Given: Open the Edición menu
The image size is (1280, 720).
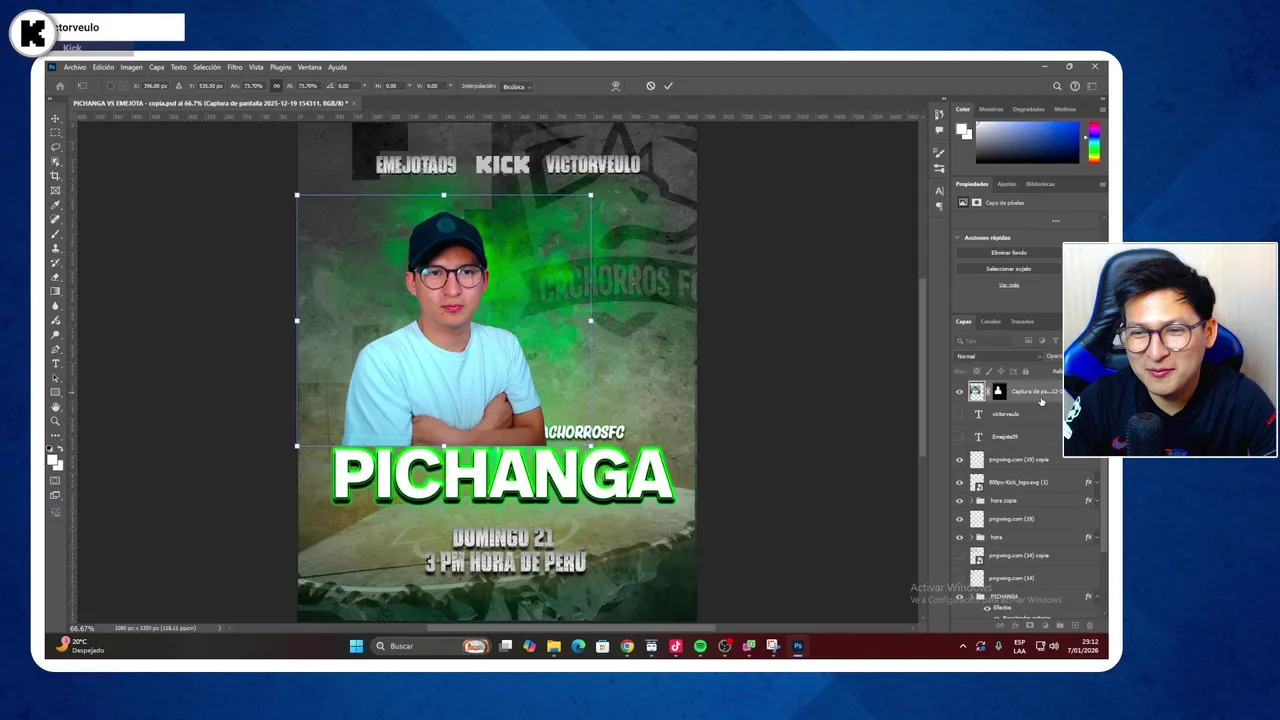Looking at the screenshot, I should click(104, 67).
